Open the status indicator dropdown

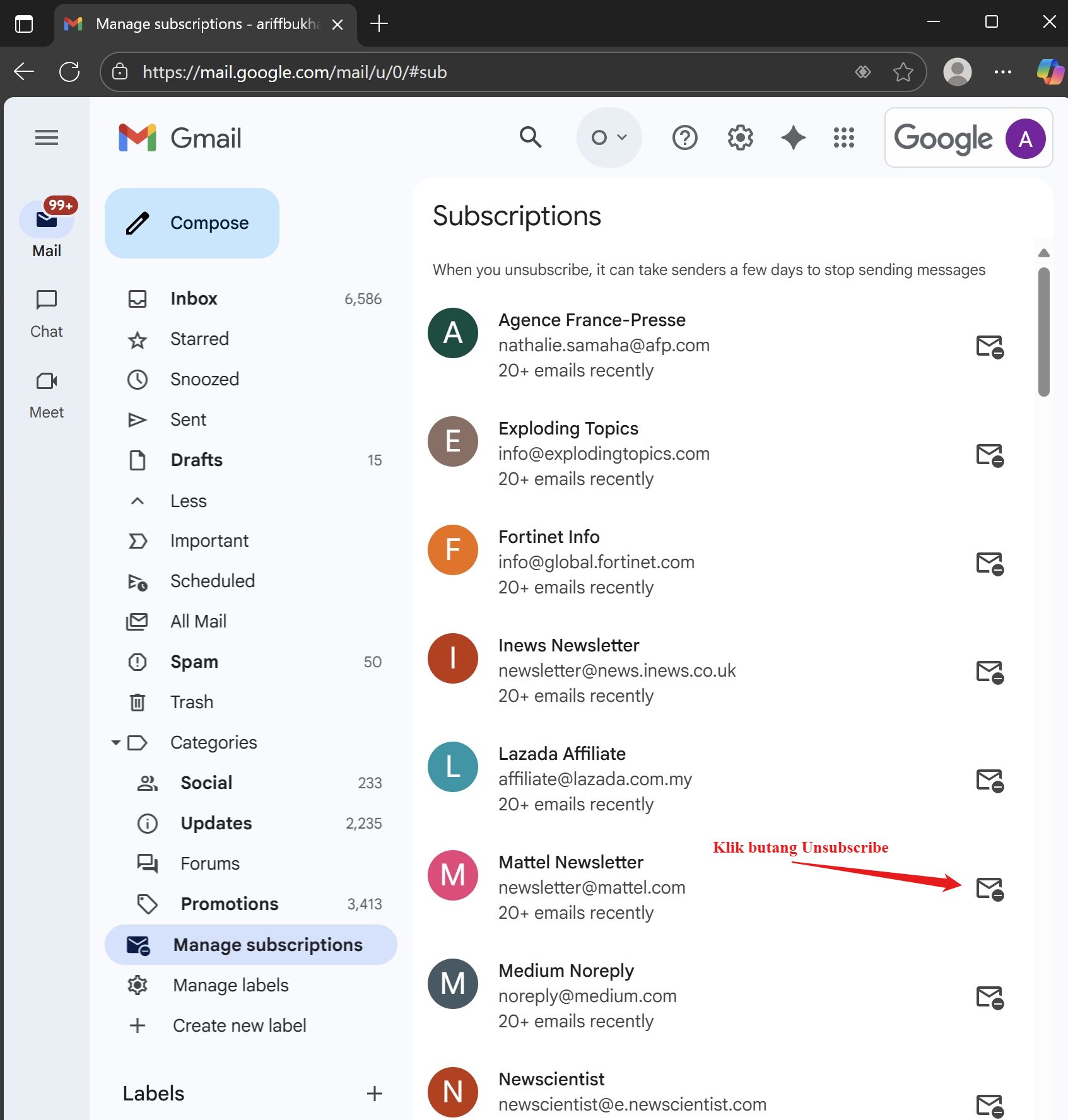(x=609, y=137)
